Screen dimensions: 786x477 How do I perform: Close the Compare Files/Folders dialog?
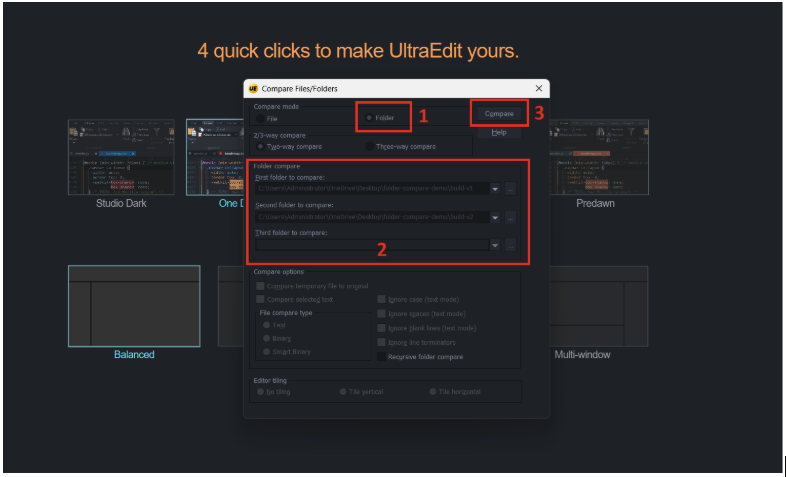coord(539,88)
